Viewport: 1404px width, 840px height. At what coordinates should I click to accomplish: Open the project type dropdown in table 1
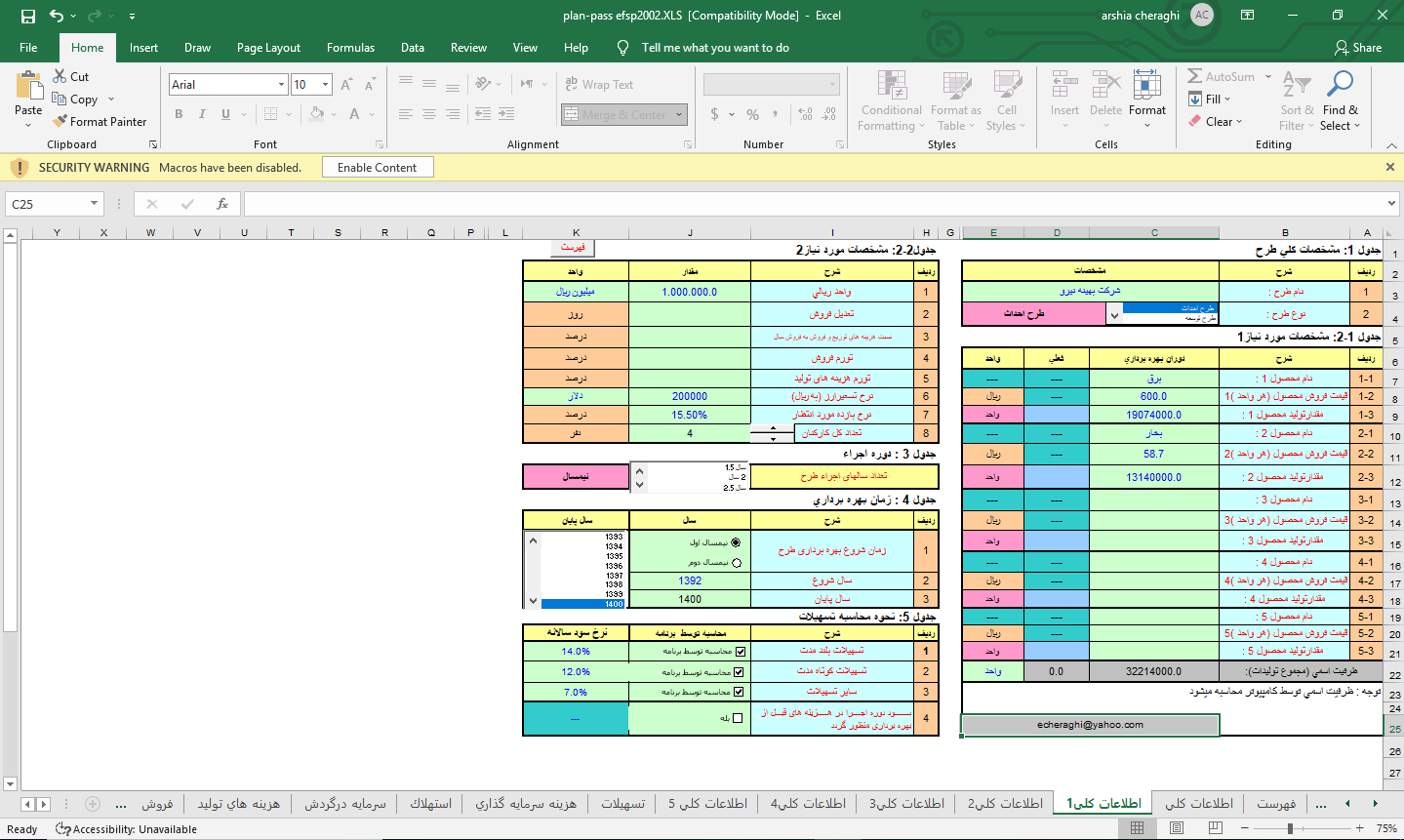click(1114, 314)
